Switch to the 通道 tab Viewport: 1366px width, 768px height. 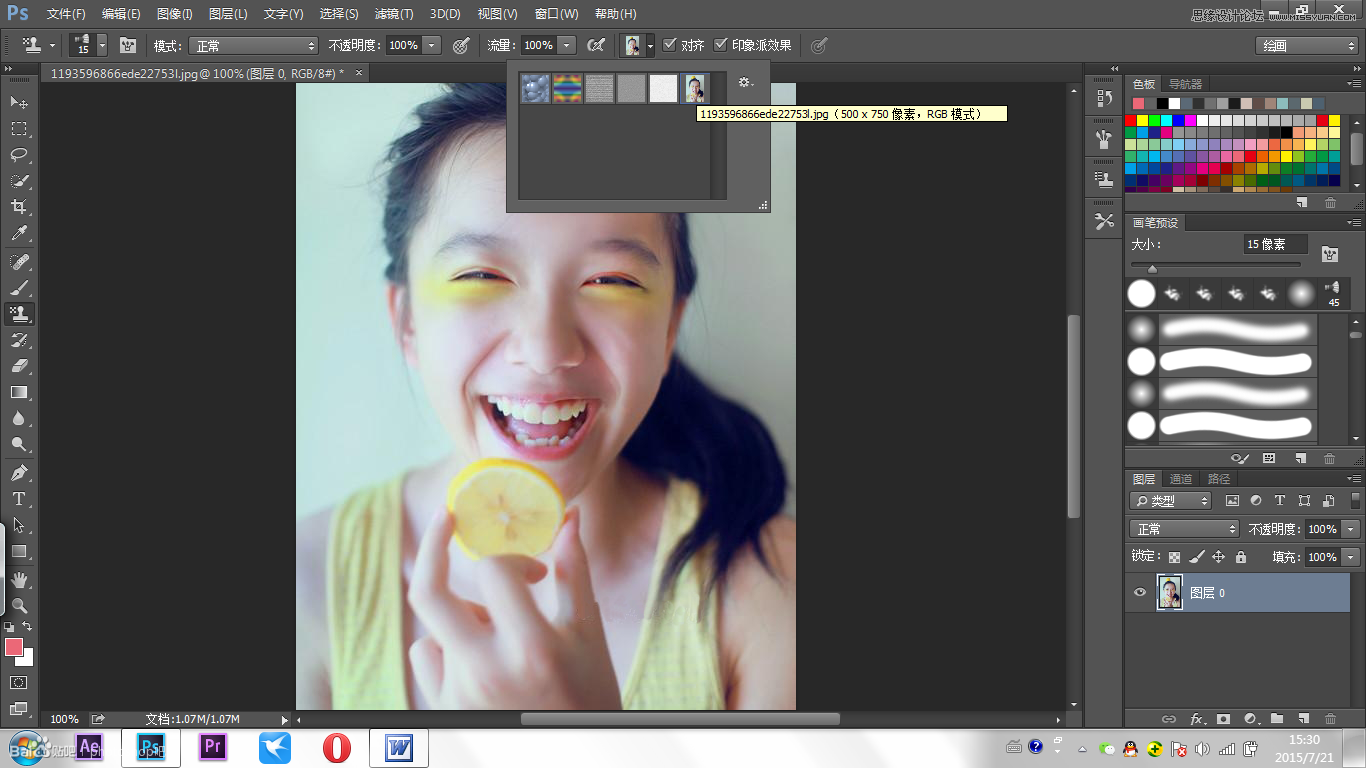click(1181, 479)
